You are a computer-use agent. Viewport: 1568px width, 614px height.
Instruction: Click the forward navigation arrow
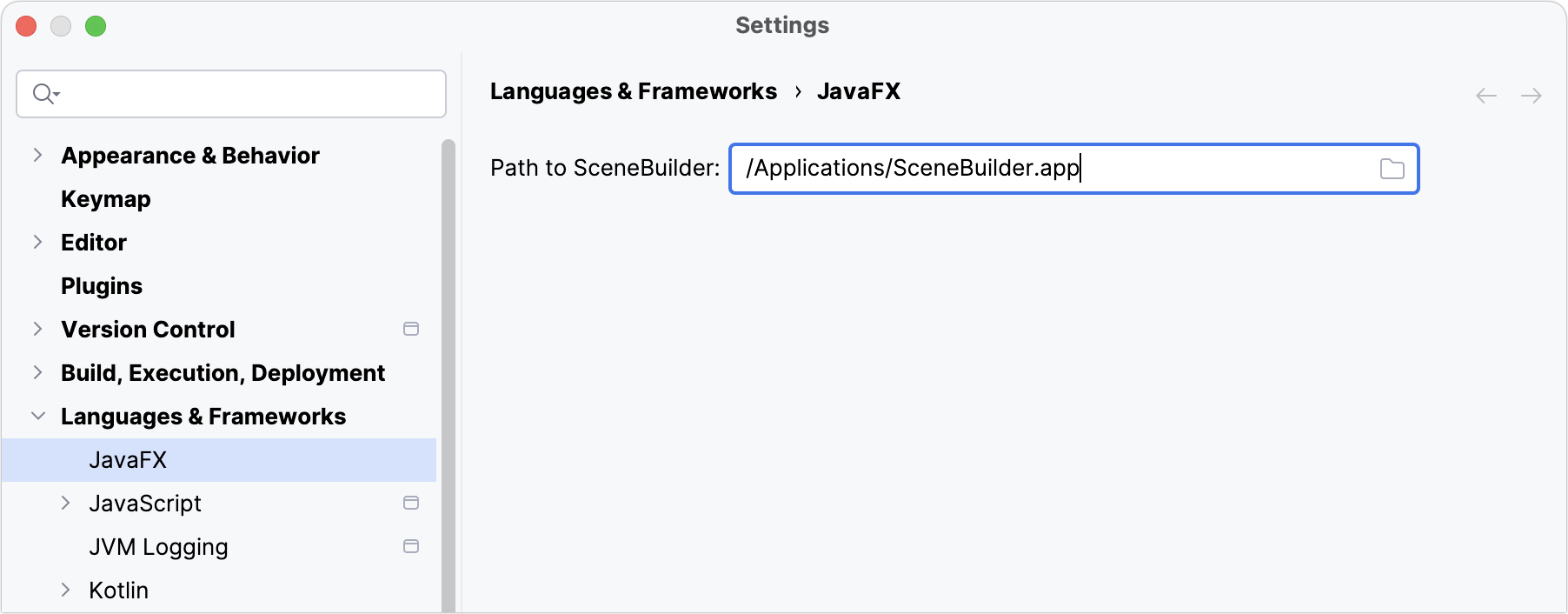[x=1531, y=96]
